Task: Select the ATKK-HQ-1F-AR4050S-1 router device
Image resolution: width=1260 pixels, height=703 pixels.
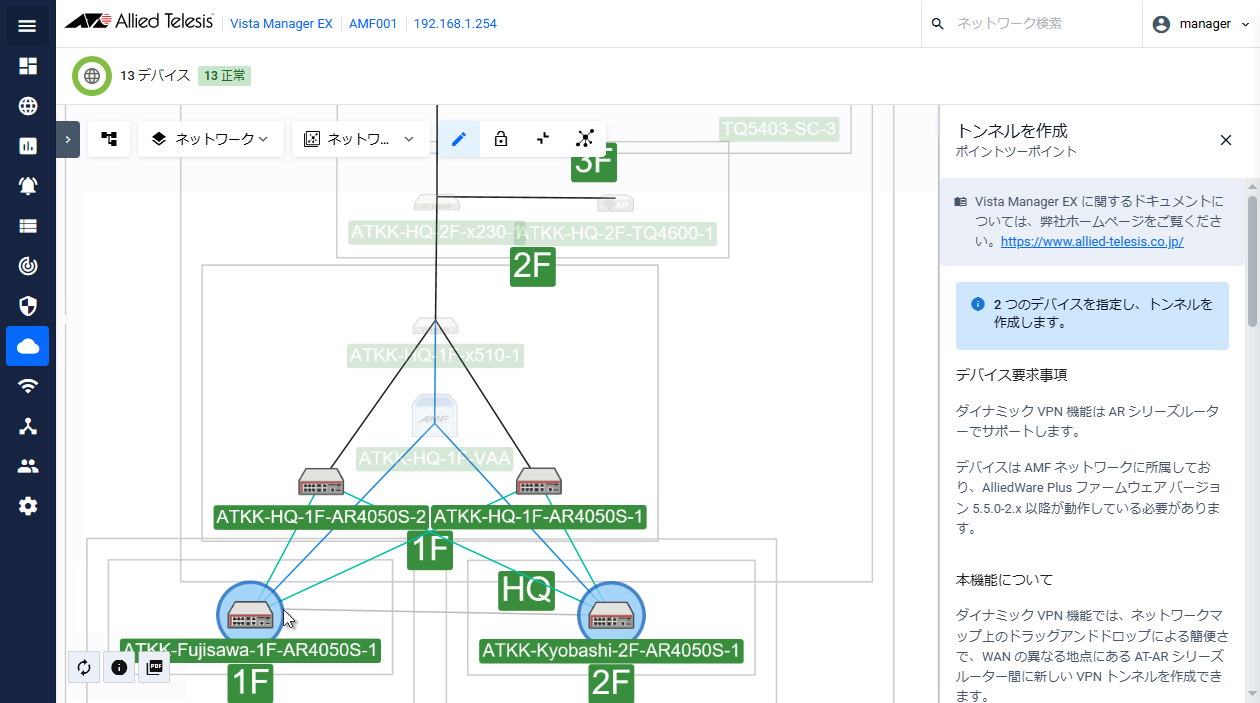Action: (x=538, y=482)
